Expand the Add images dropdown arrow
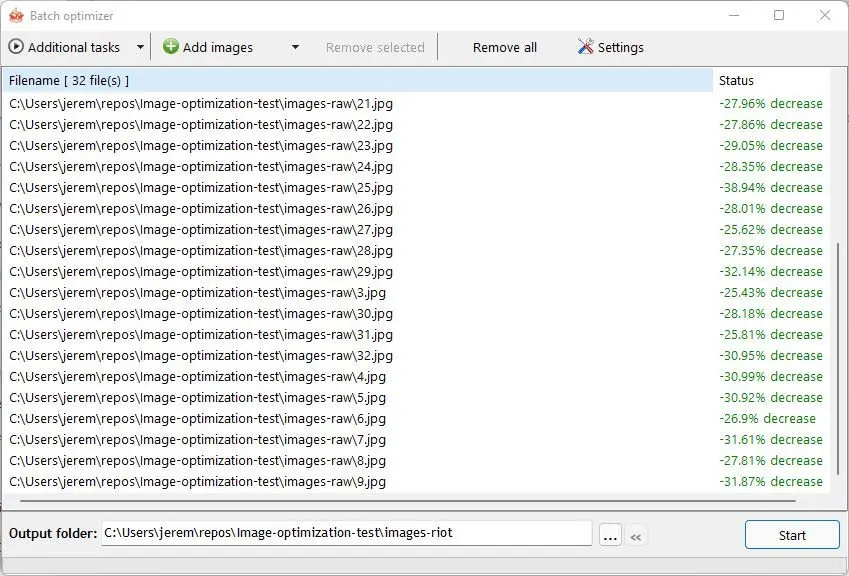 click(x=295, y=47)
